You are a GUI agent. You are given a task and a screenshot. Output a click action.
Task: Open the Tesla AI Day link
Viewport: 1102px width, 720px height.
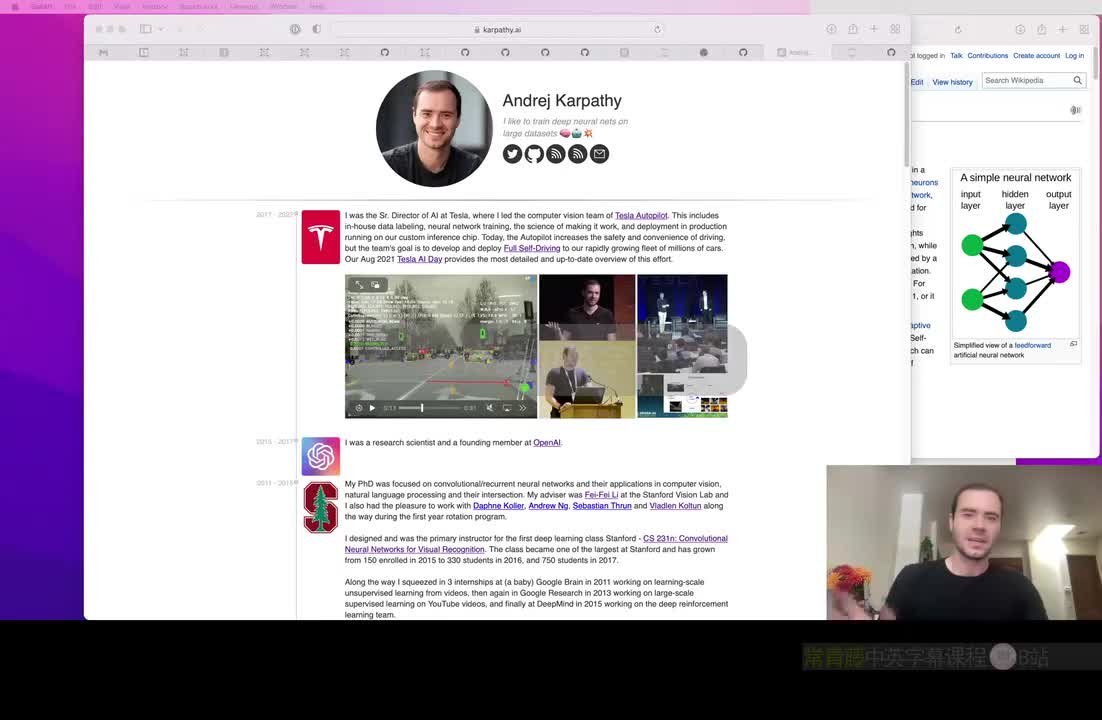pos(420,259)
